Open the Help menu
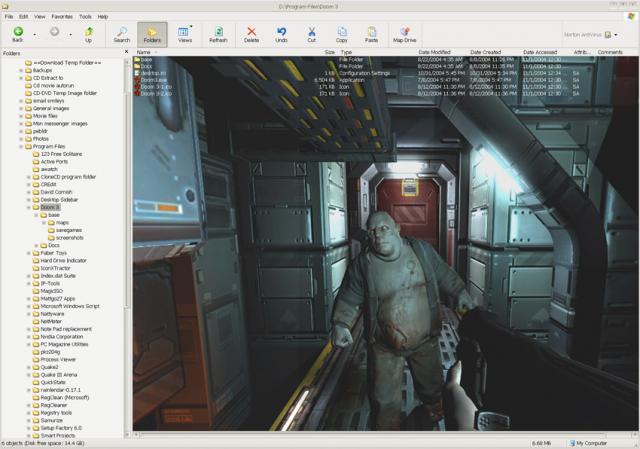Screen dimensions: 640x449 [x=102, y=17]
